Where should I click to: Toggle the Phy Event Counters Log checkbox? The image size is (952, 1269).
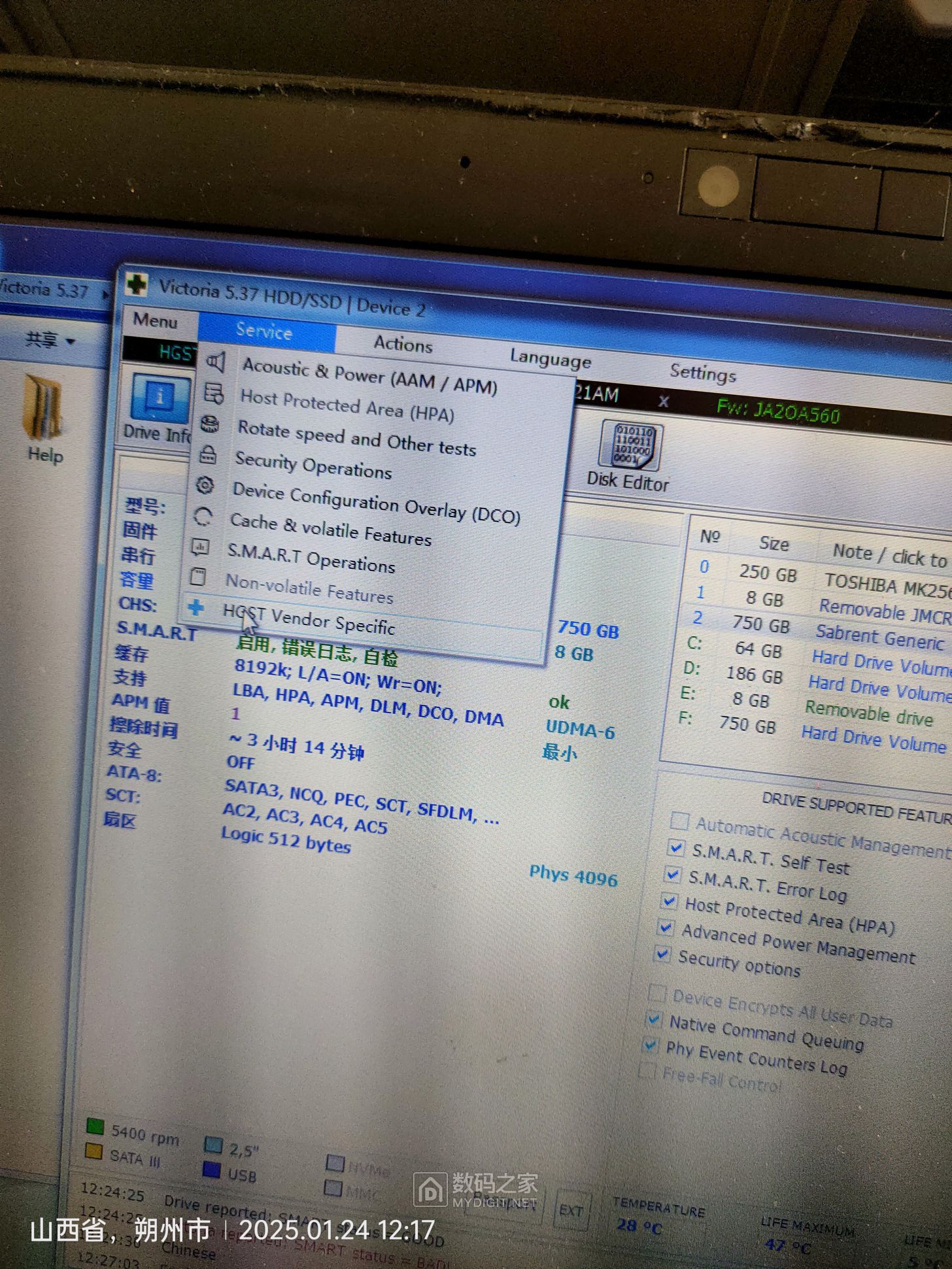(650, 1045)
